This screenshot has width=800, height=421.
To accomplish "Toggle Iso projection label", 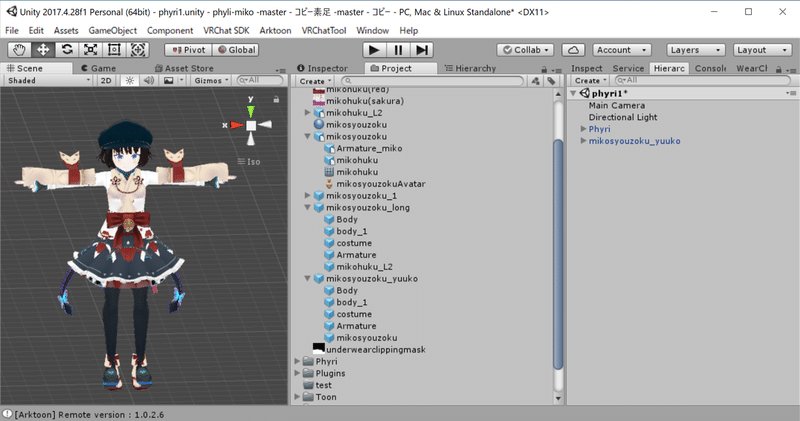I will tap(249, 162).
